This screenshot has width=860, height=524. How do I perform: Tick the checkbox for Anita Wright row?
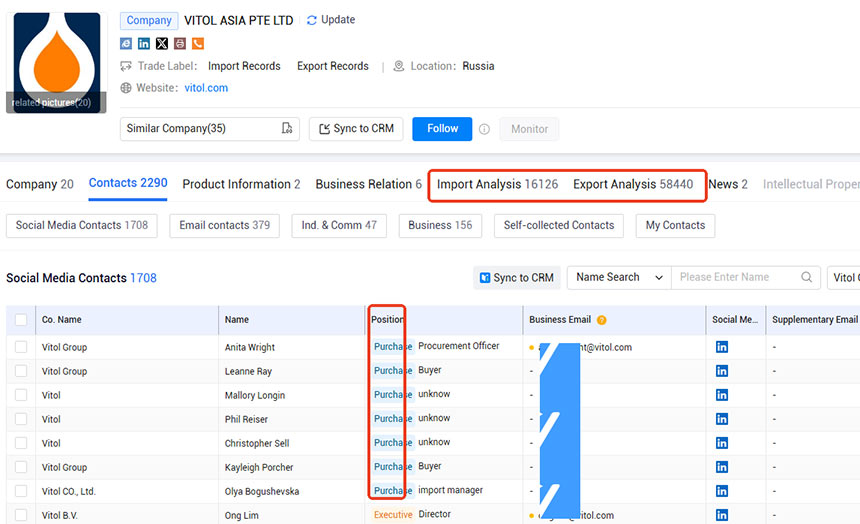[21, 347]
